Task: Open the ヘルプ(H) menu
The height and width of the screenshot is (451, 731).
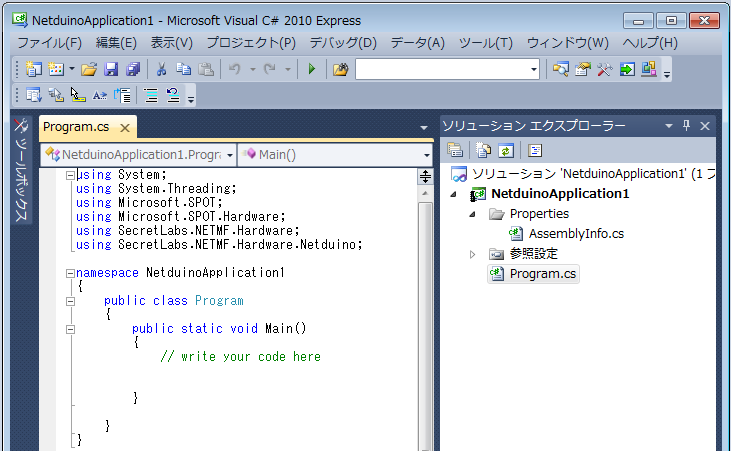Action: click(x=650, y=43)
